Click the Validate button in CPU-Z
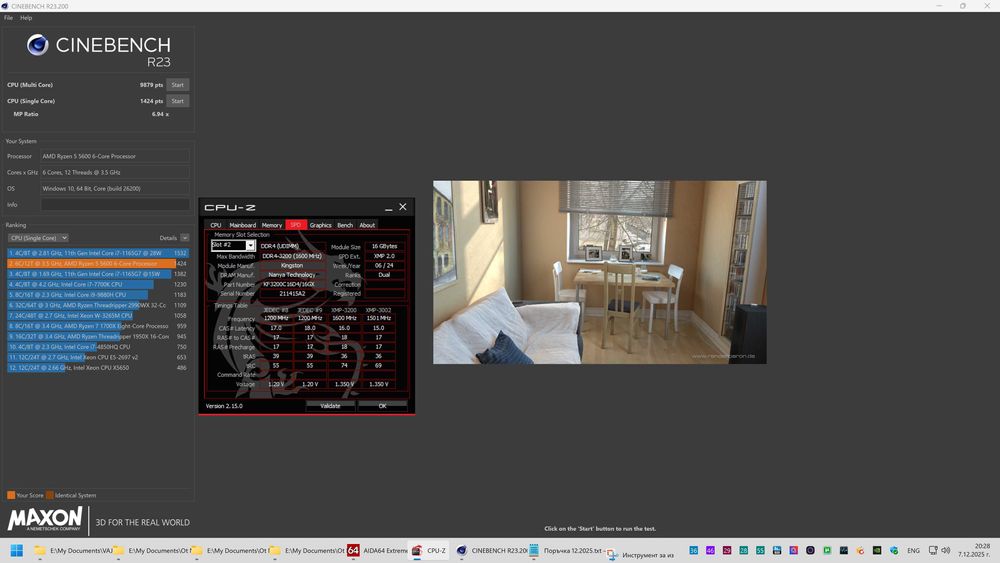1000x563 pixels. (330, 406)
